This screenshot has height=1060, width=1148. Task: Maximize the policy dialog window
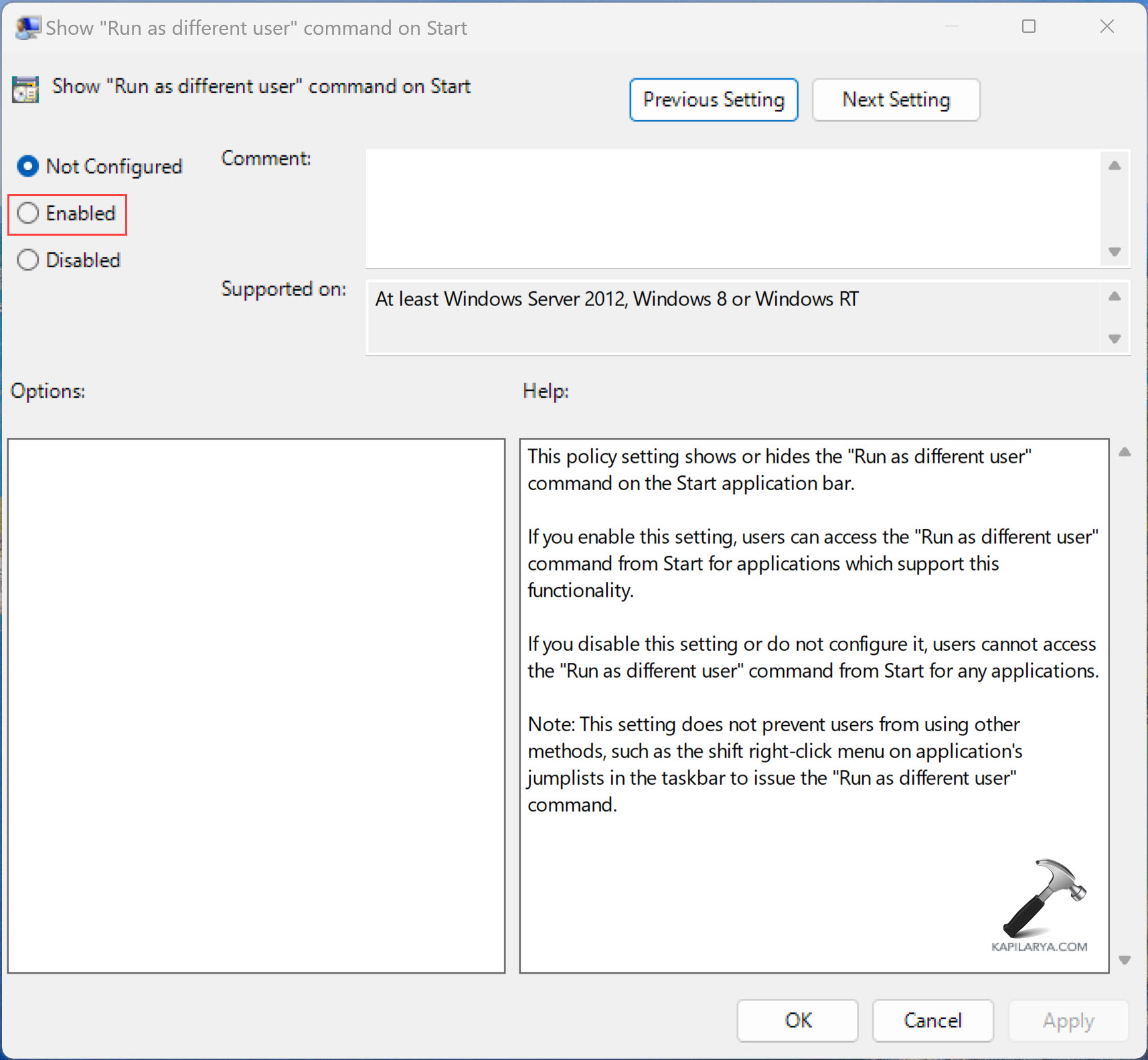tap(1029, 27)
